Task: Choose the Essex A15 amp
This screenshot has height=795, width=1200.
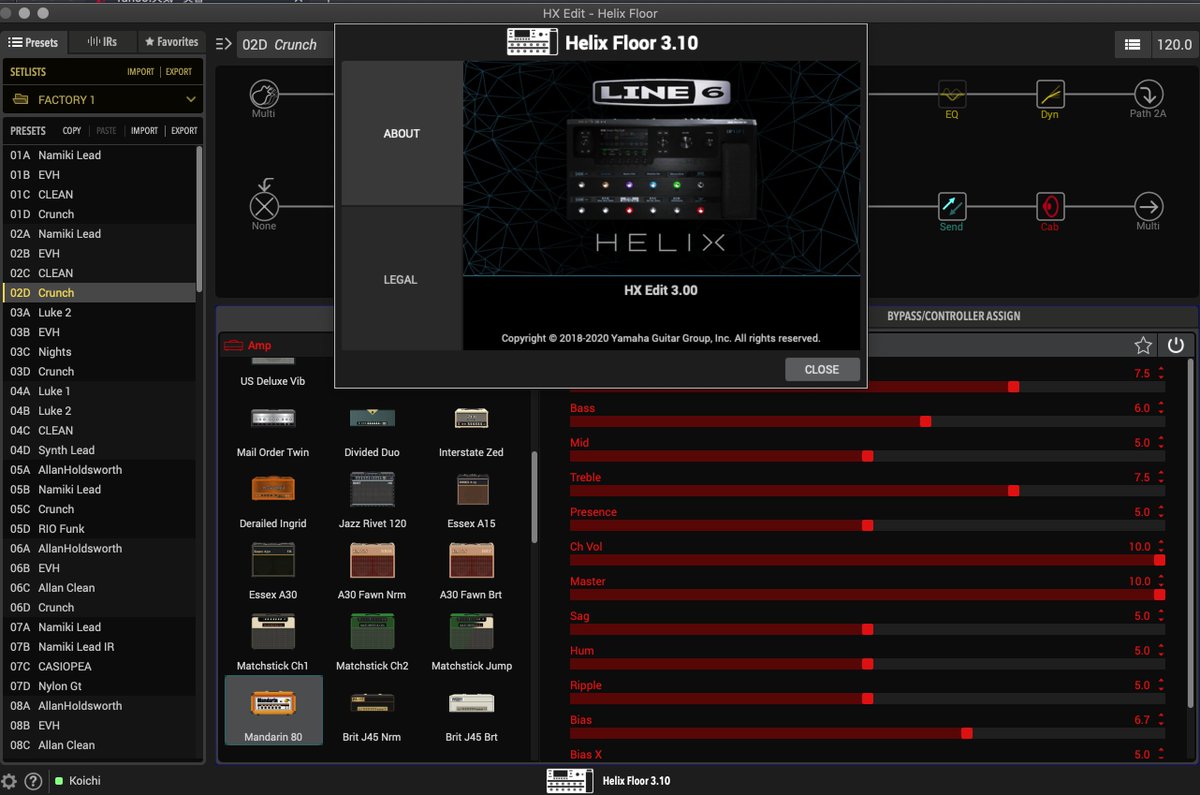Action: (471, 502)
